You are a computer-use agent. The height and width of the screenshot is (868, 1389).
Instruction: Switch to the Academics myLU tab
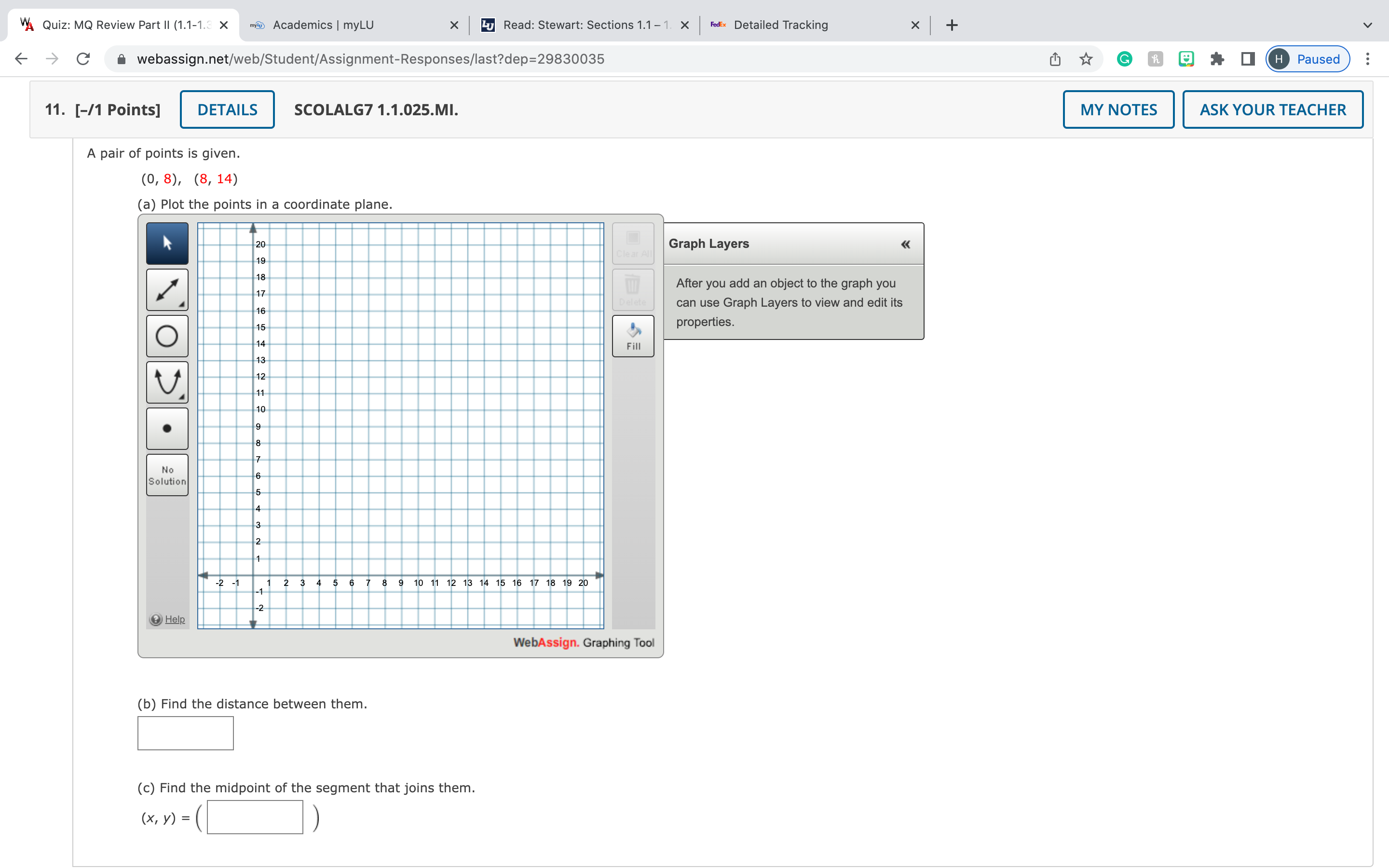[x=323, y=25]
